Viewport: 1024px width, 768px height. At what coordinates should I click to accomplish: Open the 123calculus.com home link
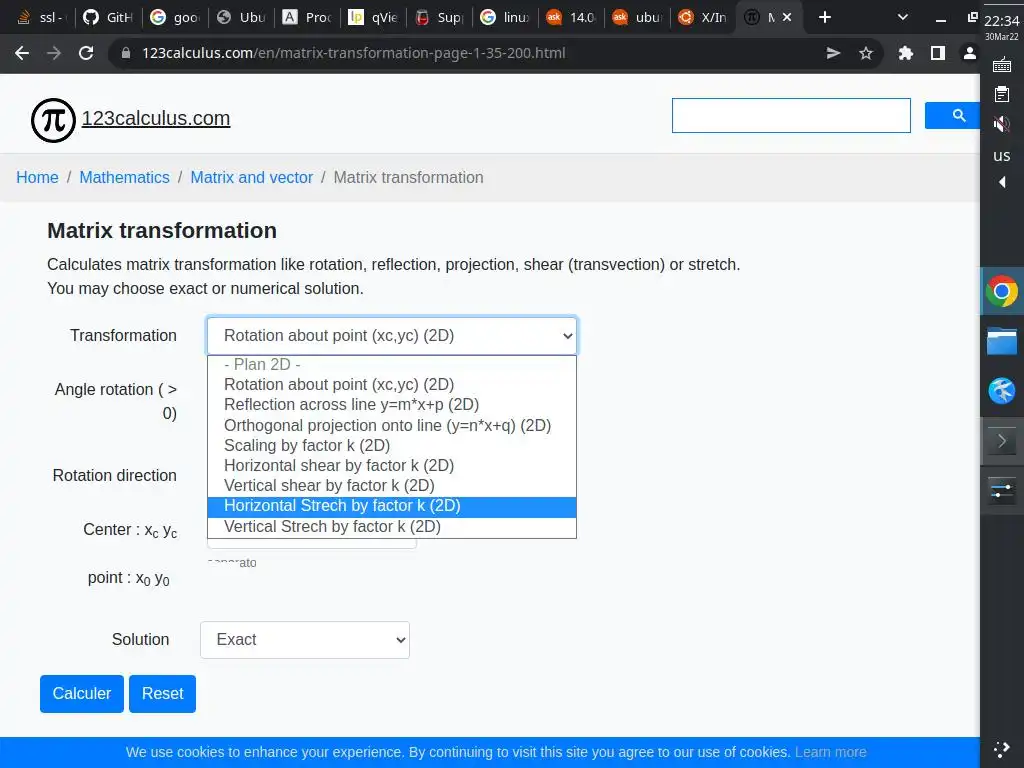[155, 118]
